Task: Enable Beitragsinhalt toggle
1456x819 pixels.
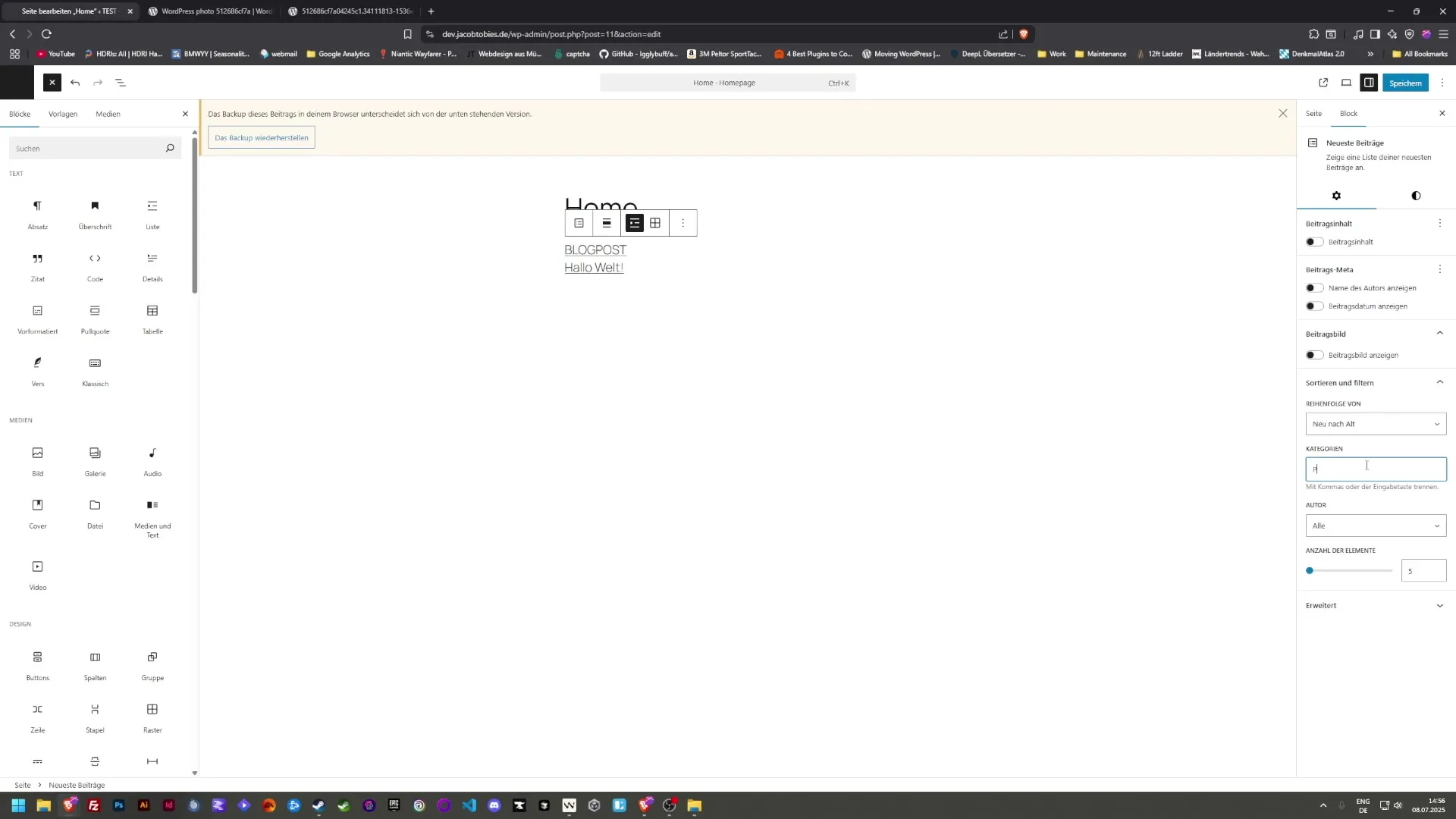Action: [x=1314, y=242]
